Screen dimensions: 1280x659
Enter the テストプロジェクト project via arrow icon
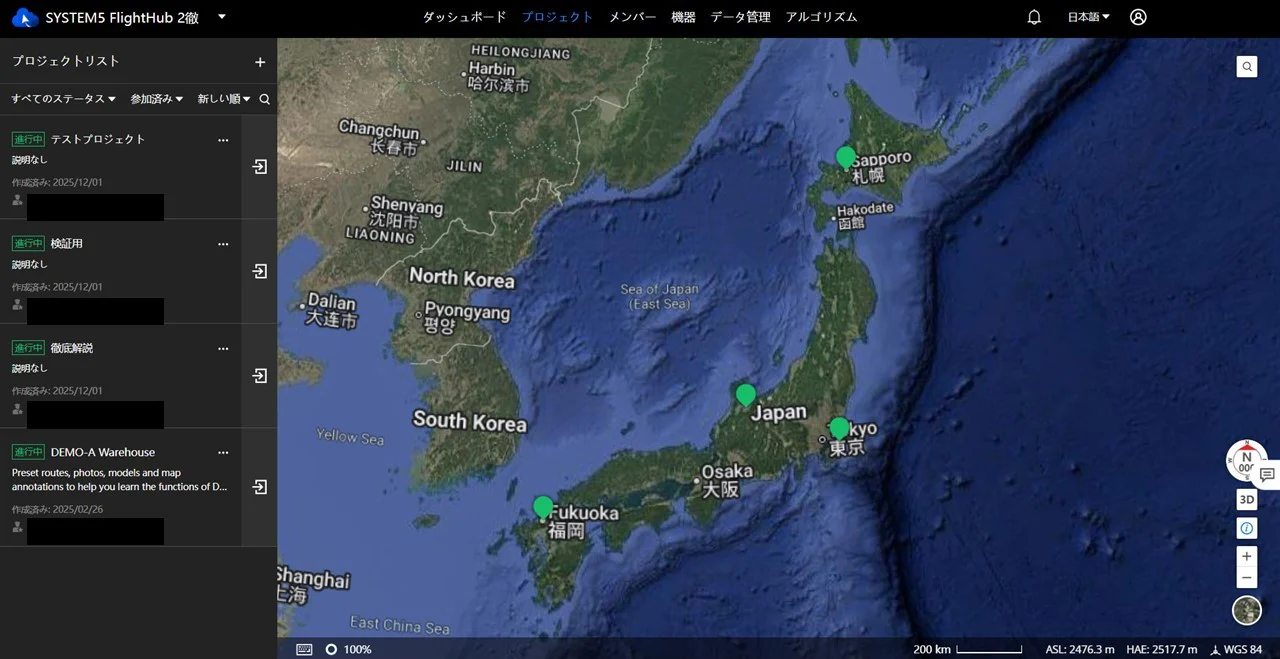point(260,167)
